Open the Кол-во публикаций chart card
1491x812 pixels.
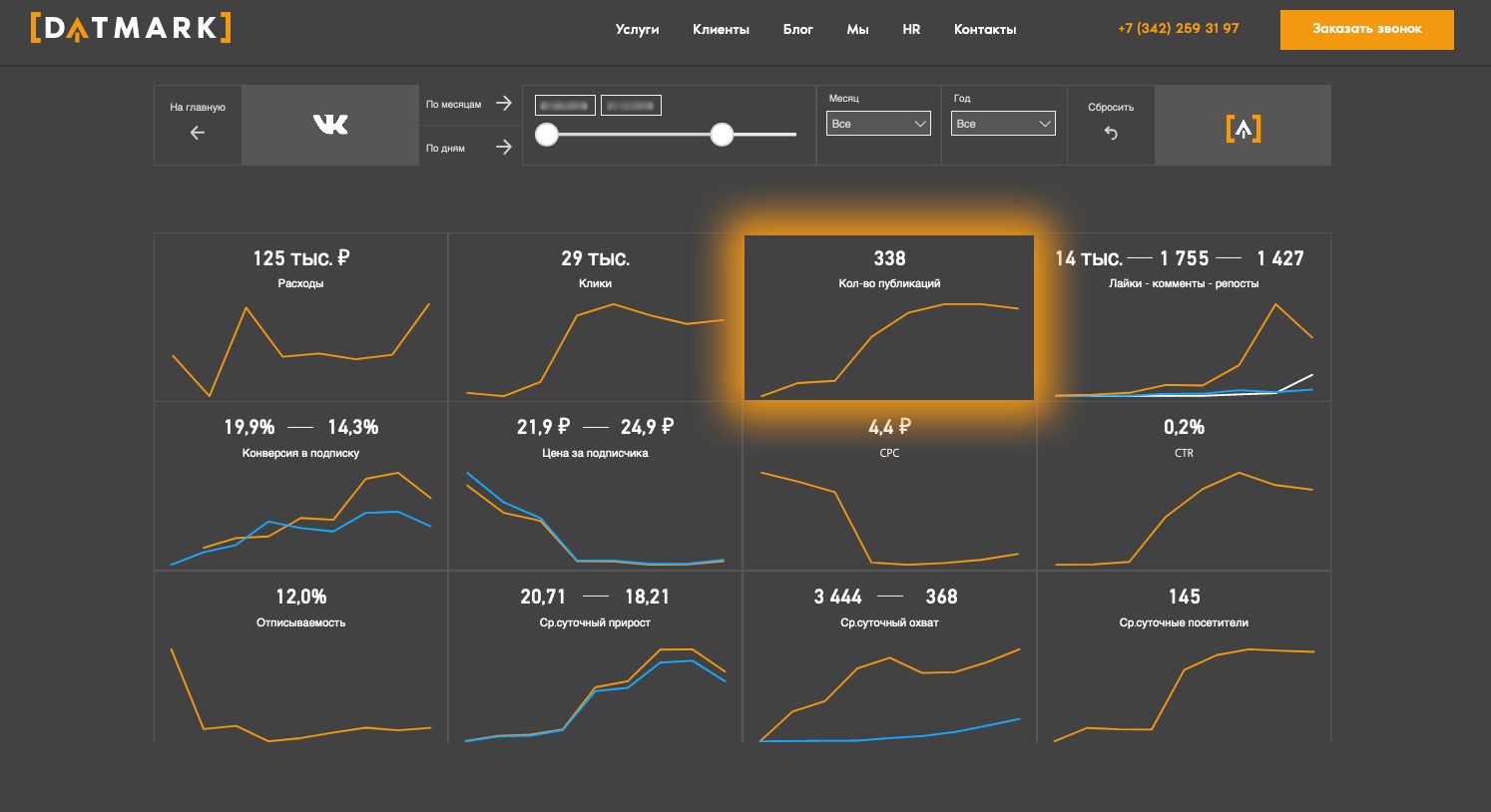click(889, 317)
